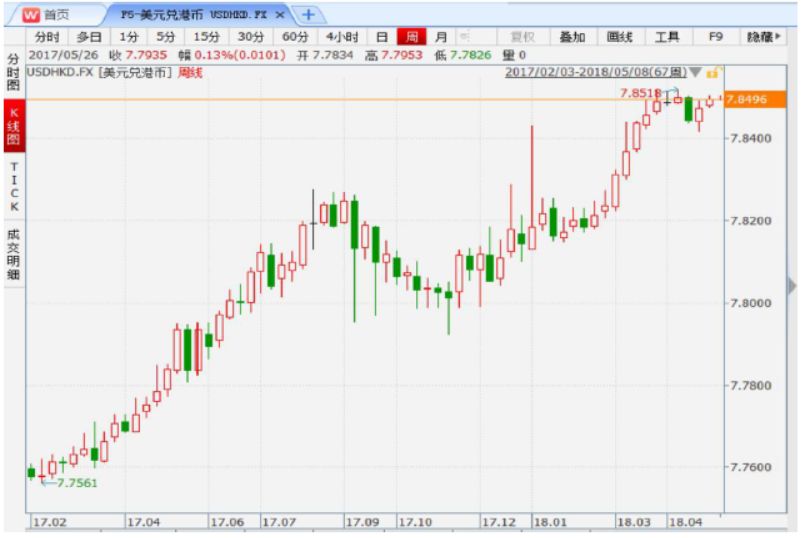Click the 周线 label in chart title
The height and width of the screenshot is (538, 806).
[x=190, y=72]
